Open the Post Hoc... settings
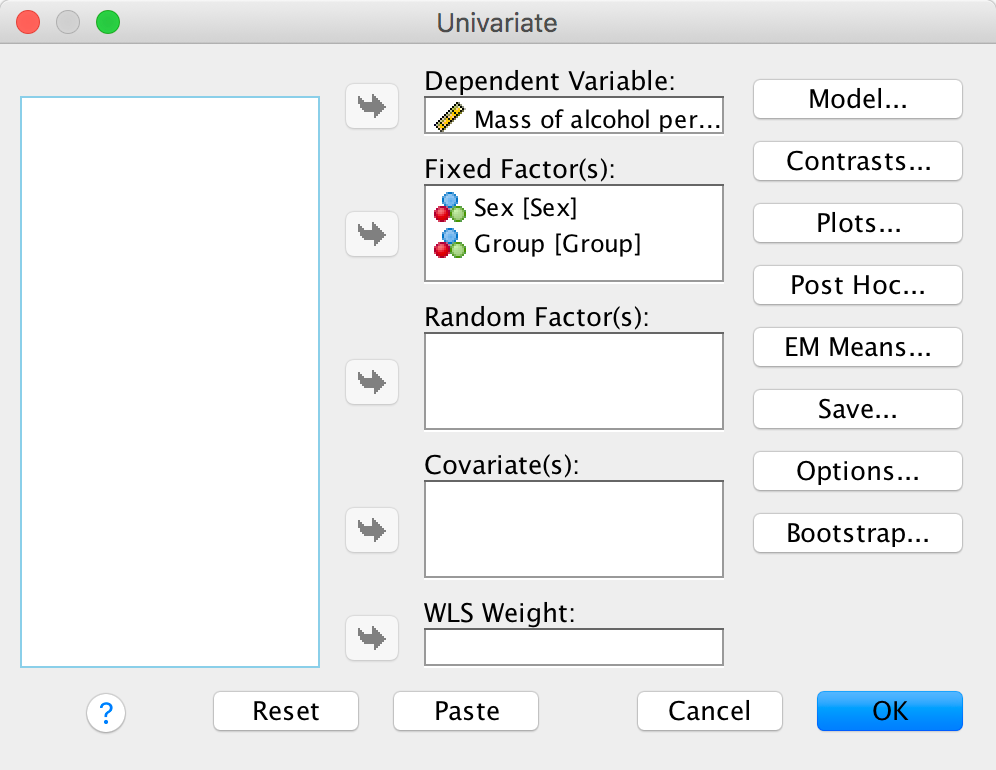This screenshot has height=770, width=996. 857,285
